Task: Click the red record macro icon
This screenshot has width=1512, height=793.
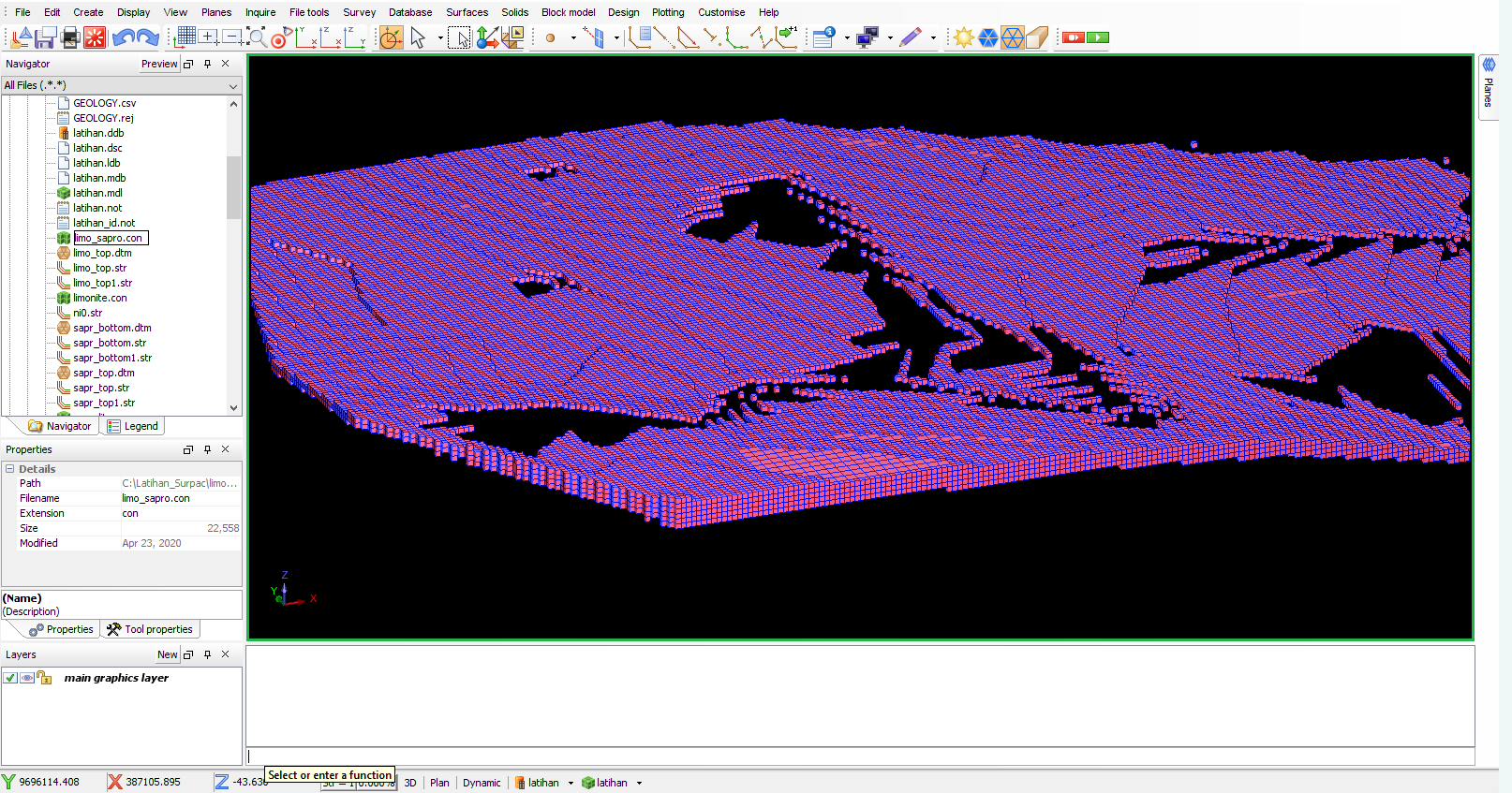Action: (1074, 37)
